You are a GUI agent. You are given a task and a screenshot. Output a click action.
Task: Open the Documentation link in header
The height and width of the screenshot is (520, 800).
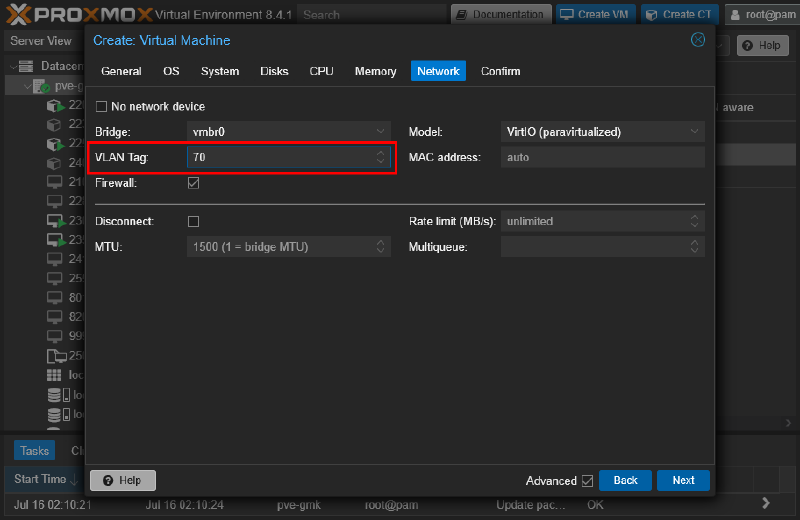[x=500, y=15]
